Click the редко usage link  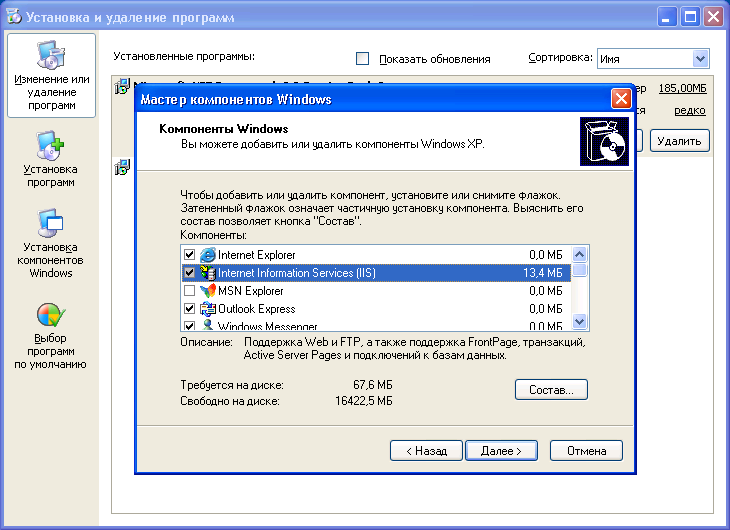690,110
